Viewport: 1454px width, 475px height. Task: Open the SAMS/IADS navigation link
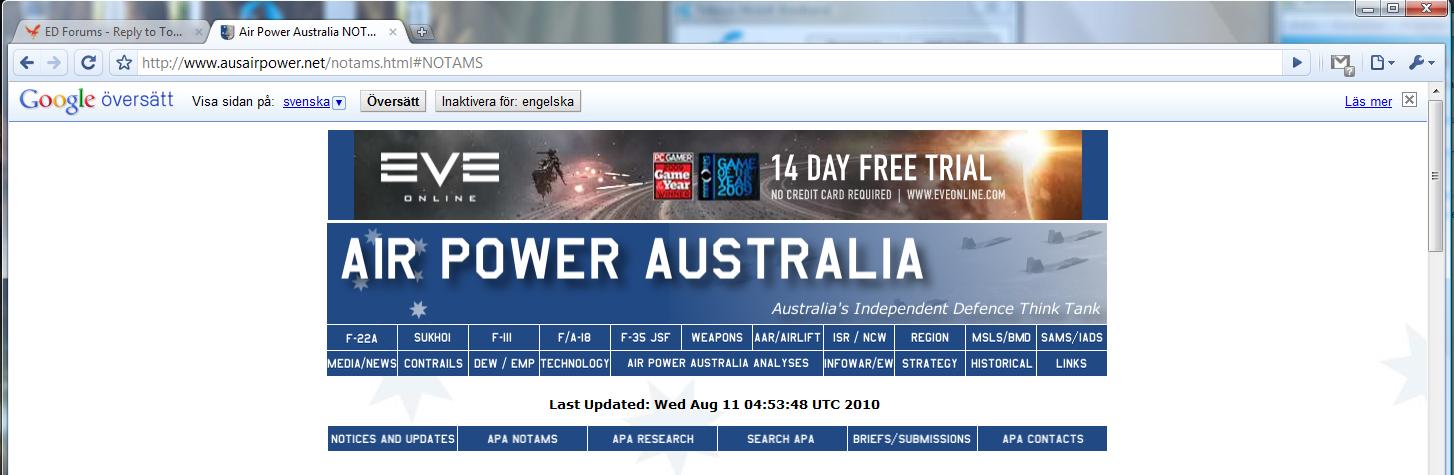coord(1072,338)
